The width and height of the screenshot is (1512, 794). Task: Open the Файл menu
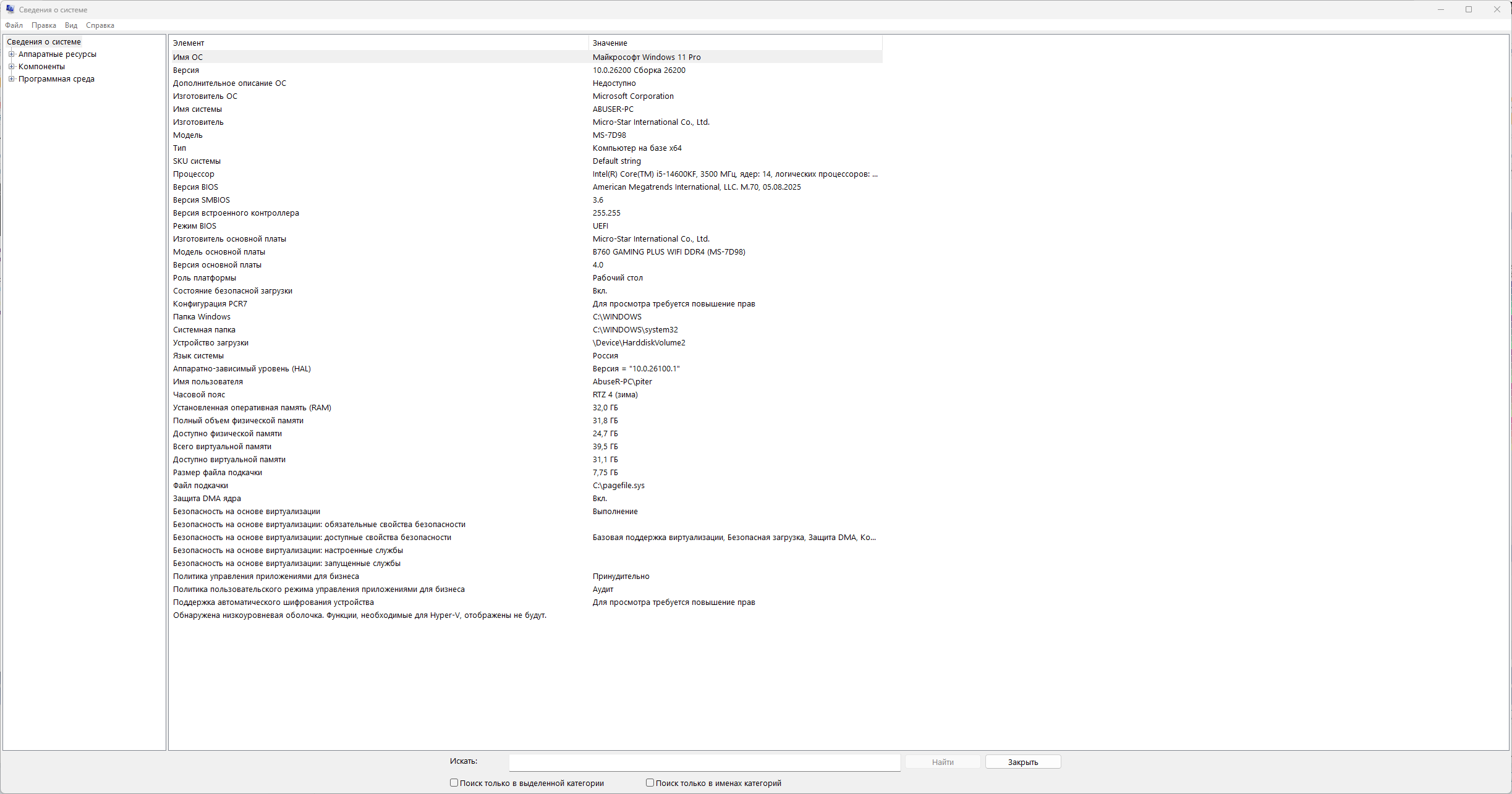point(14,25)
